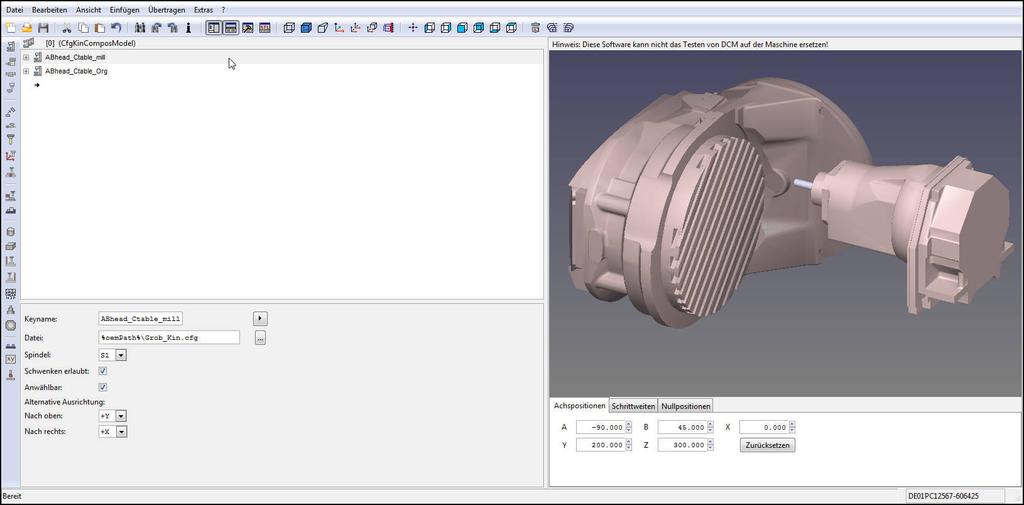Click the 'Bereit' status bar text
Screen dimensions: 1024x505
(12, 497)
